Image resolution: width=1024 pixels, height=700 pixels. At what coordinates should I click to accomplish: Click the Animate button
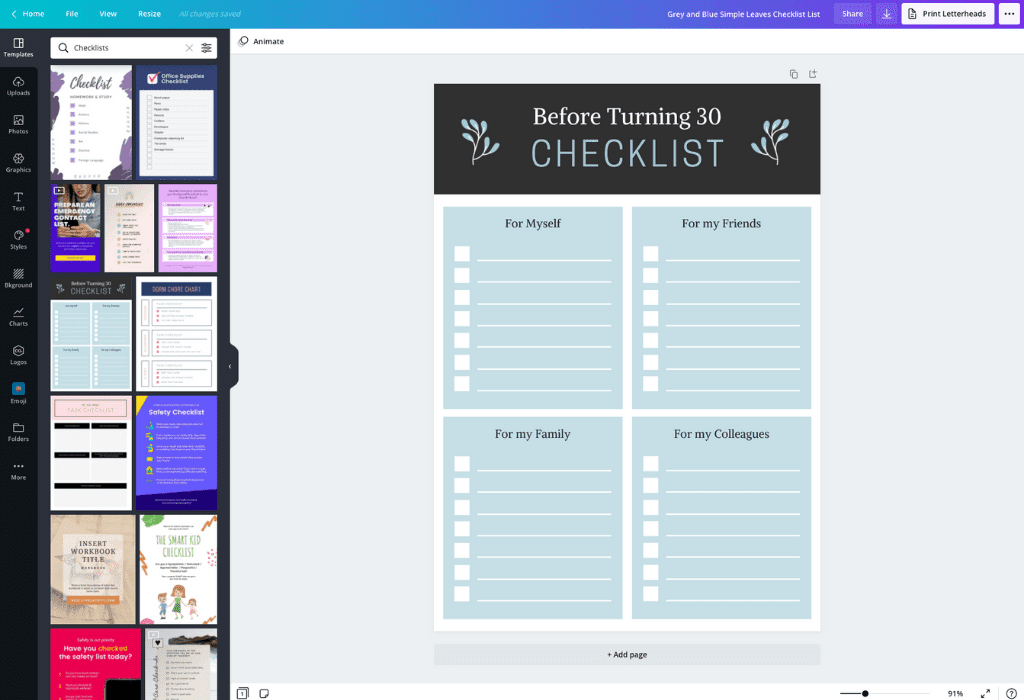pyautogui.click(x=261, y=41)
